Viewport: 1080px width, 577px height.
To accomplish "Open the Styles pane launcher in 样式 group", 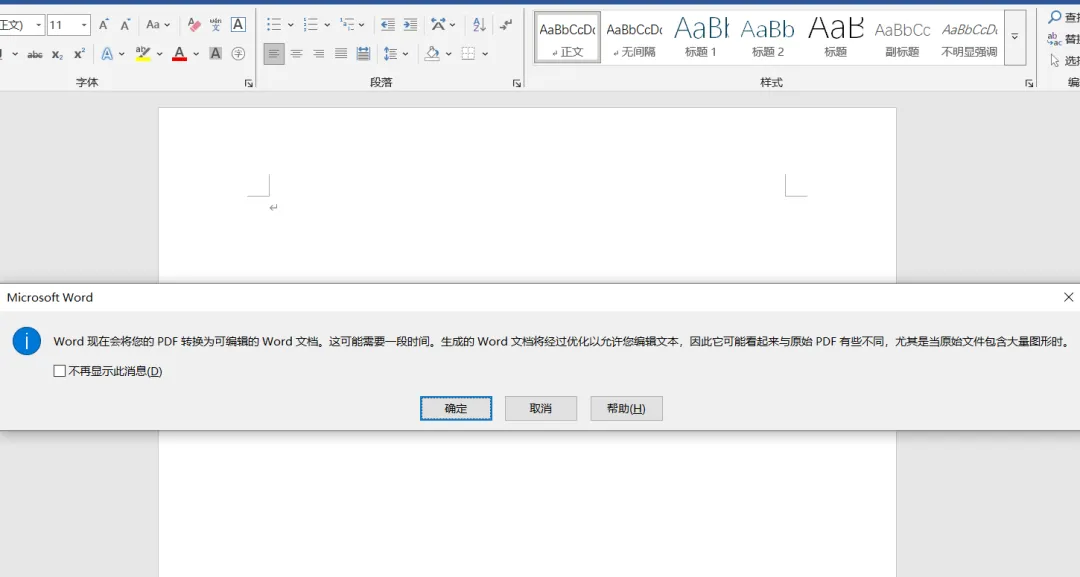I will point(1029,83).
